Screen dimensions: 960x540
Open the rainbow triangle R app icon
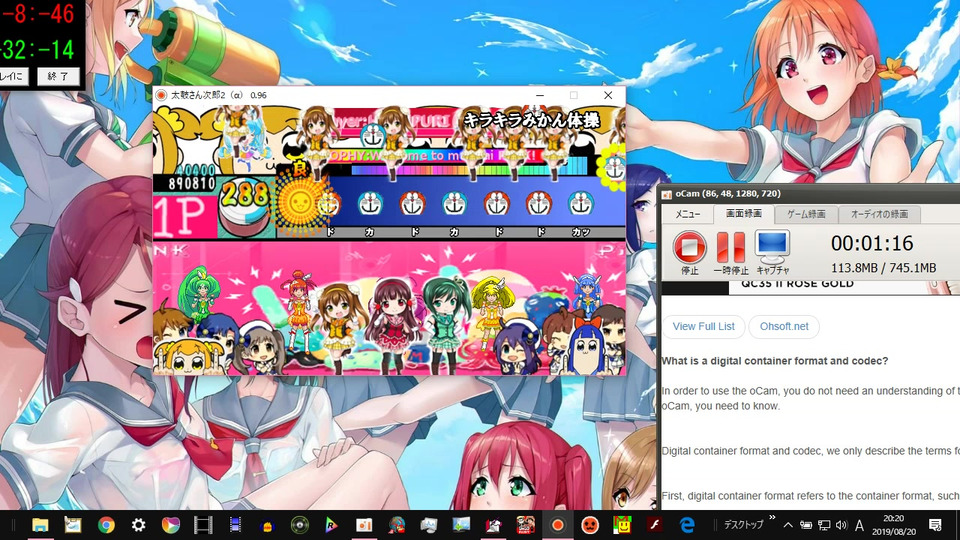[x=331, y=525]
